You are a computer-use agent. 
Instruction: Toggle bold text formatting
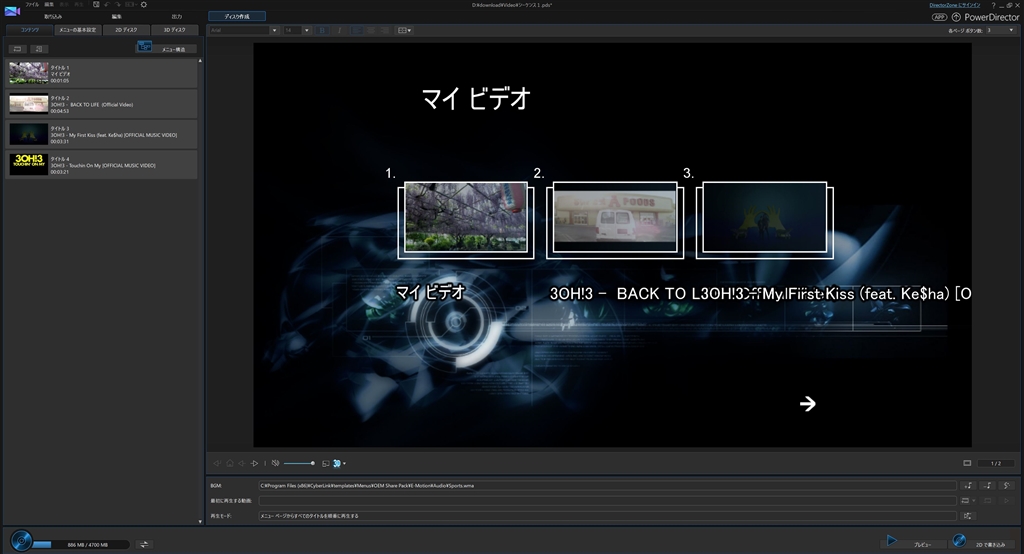pyautogui.click(x=322, y=30)
